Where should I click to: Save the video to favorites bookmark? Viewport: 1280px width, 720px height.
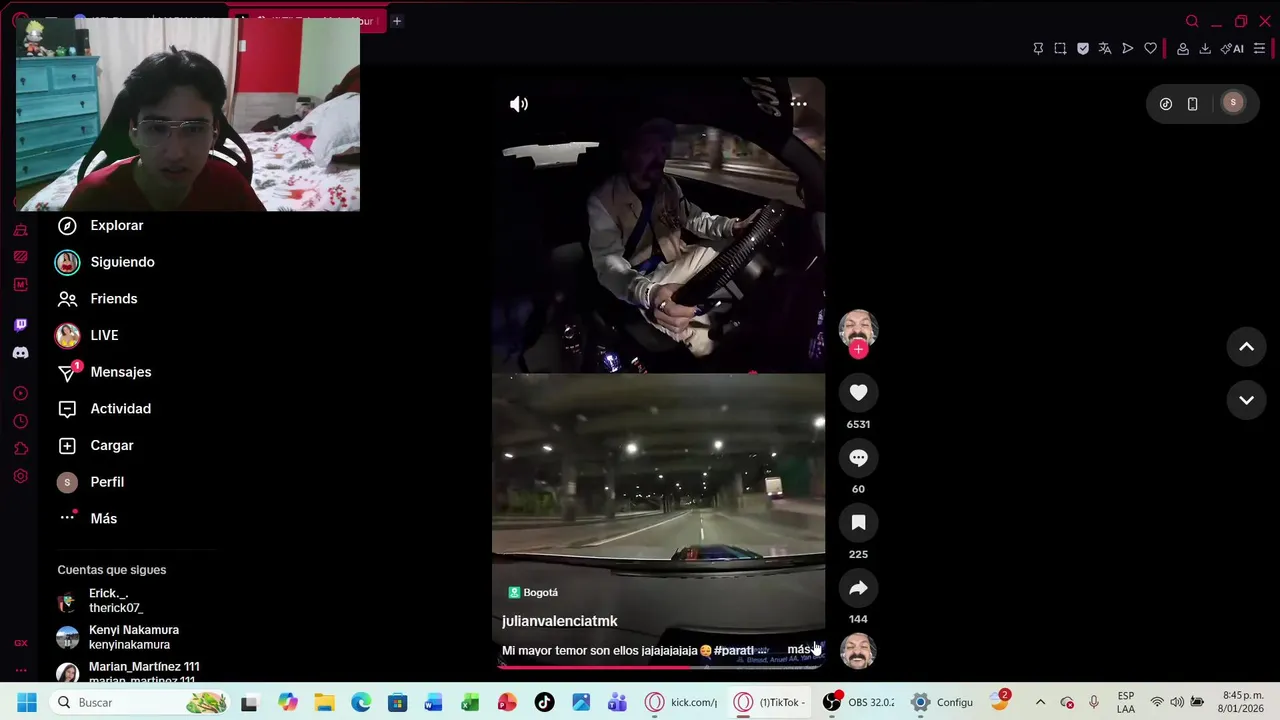tap(858, 523)
